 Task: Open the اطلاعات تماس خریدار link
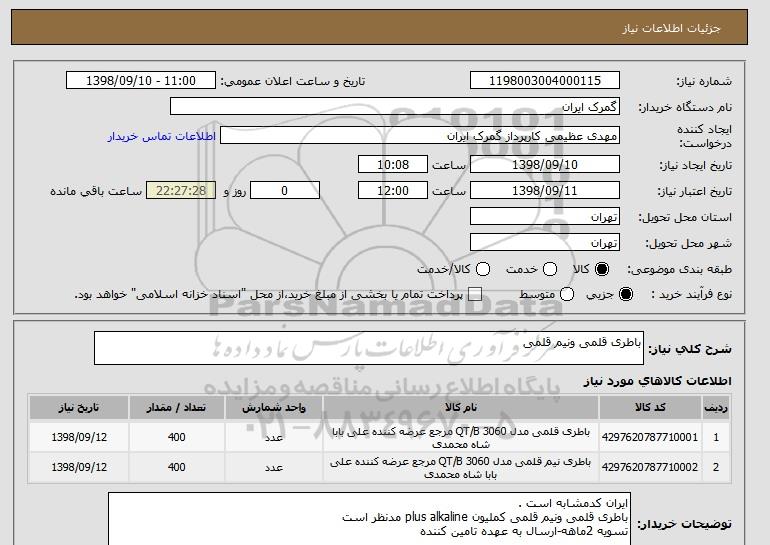[162, 136]
